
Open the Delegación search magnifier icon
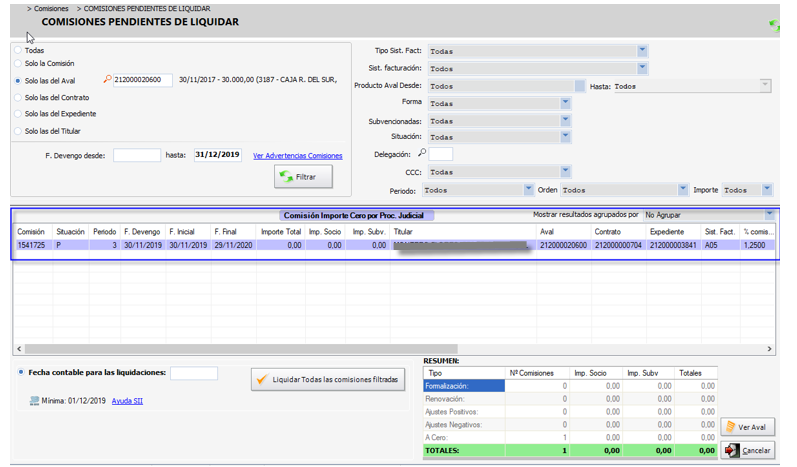pyautogui.click(x=422, y=152)
